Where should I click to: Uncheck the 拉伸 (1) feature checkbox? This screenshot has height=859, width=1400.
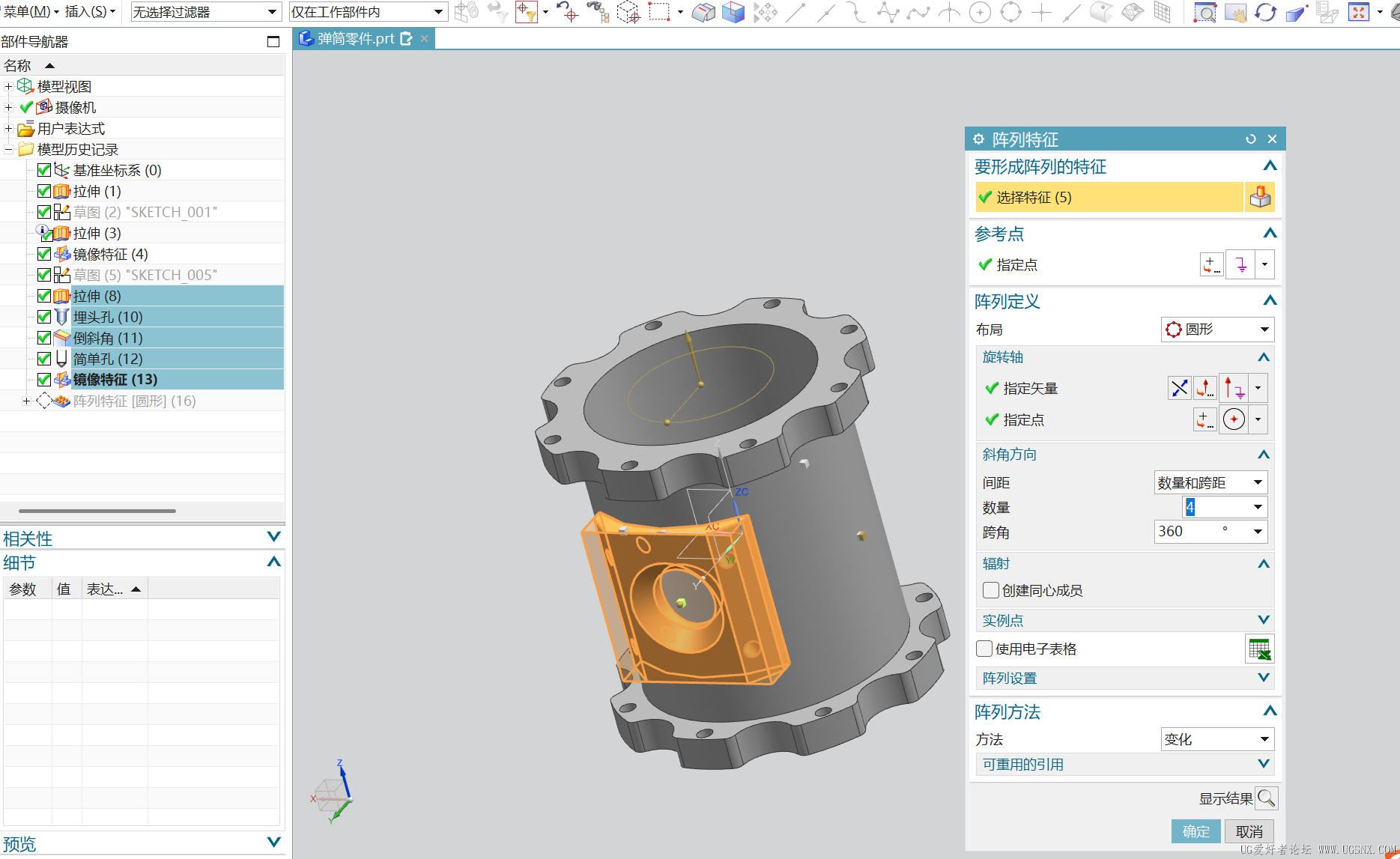(44, 191)
